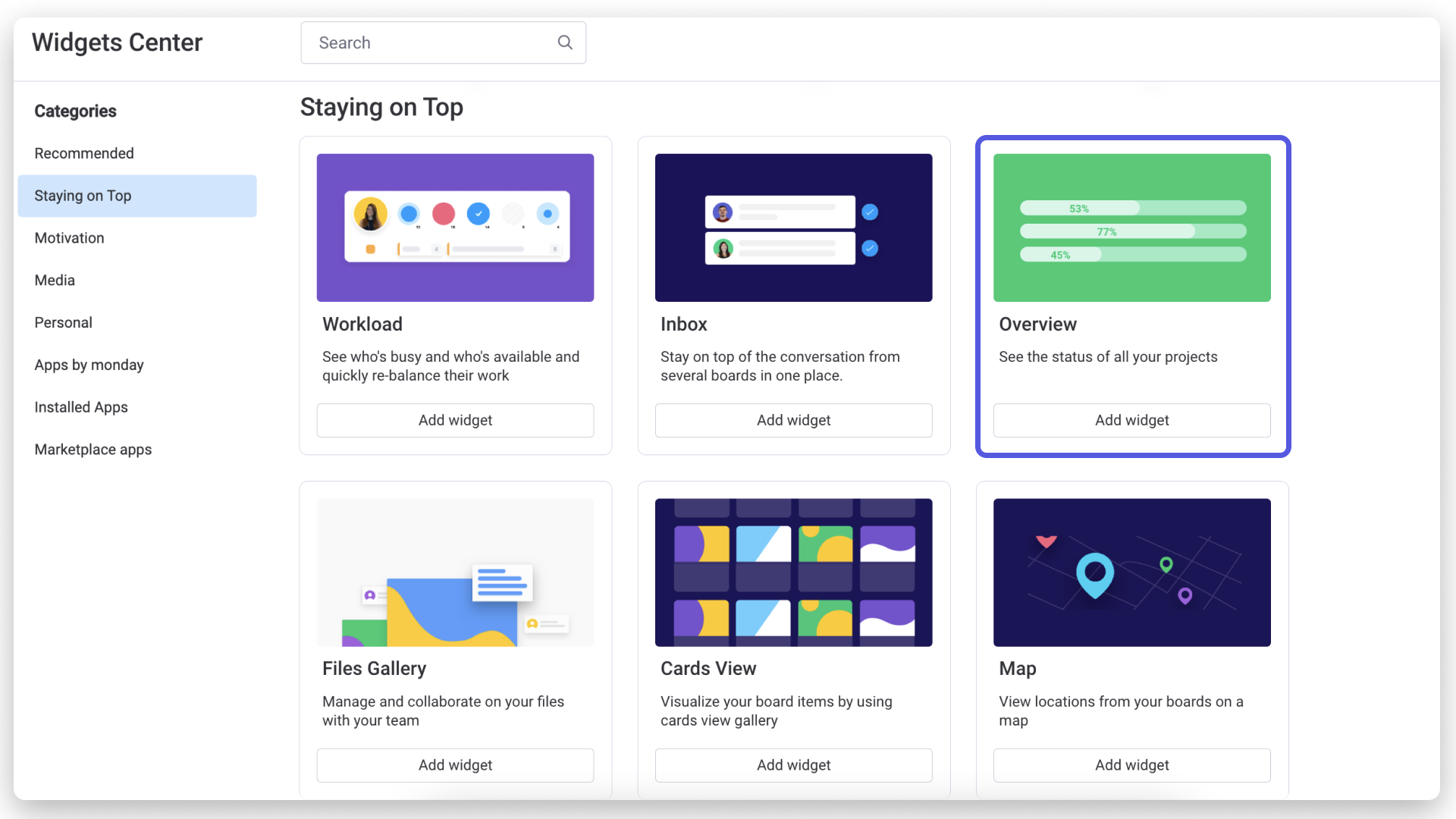Open the Personal category
This screenshot has height=819, width=1456.
(64, 322)
